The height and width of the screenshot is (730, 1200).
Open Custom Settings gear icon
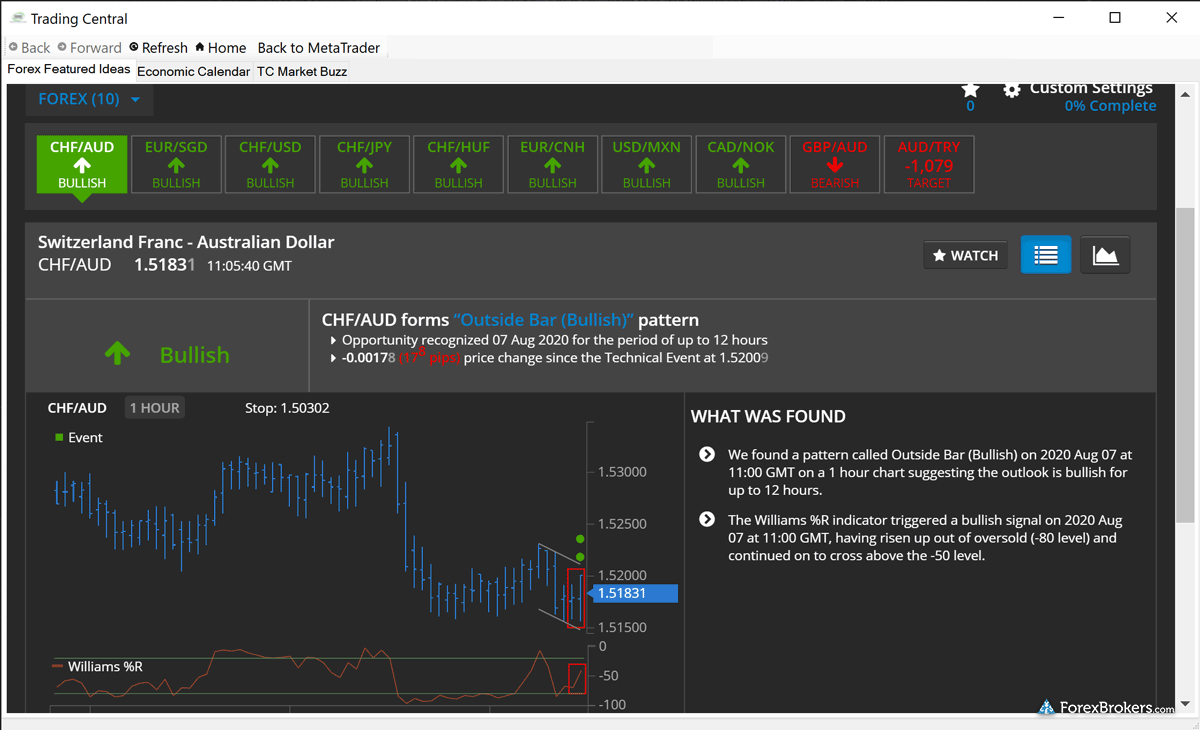(x=1012, y=90)
